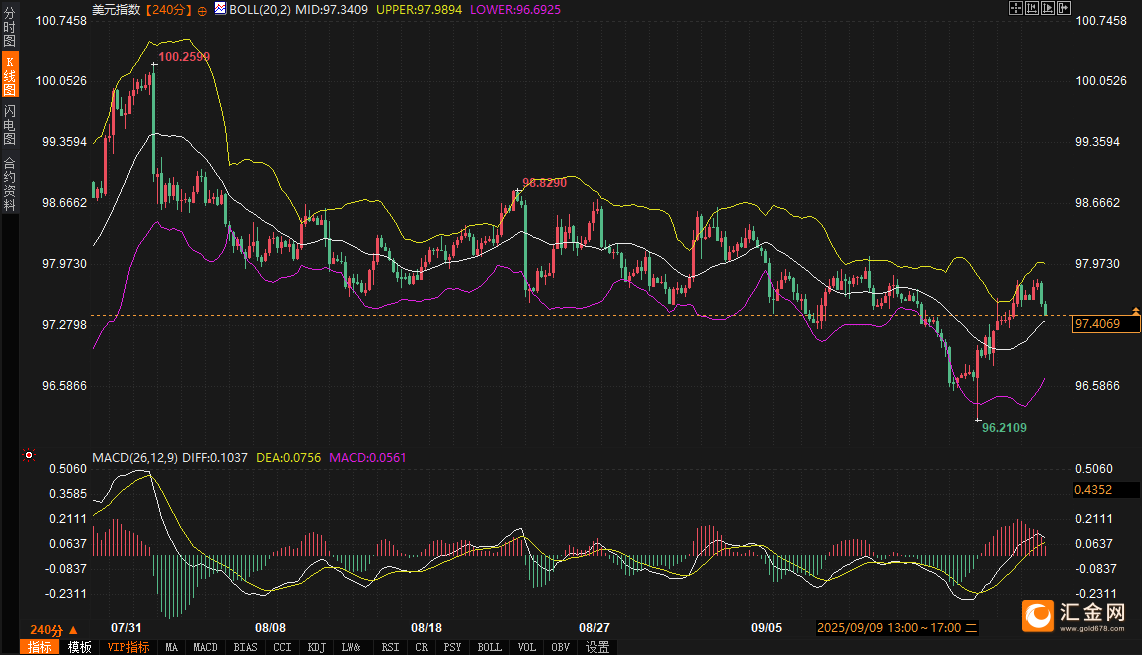
Task: Click the 08/27 date on time axis
Action: [594, 628]
